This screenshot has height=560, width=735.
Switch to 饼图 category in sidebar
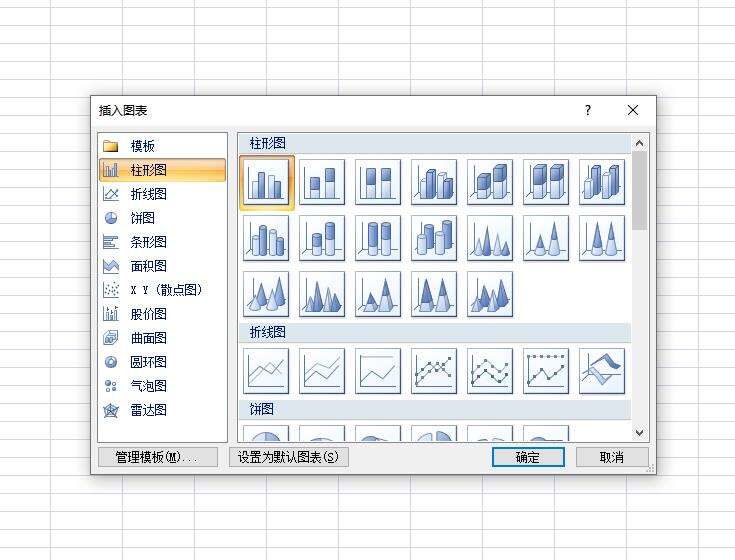pos(162,218)
